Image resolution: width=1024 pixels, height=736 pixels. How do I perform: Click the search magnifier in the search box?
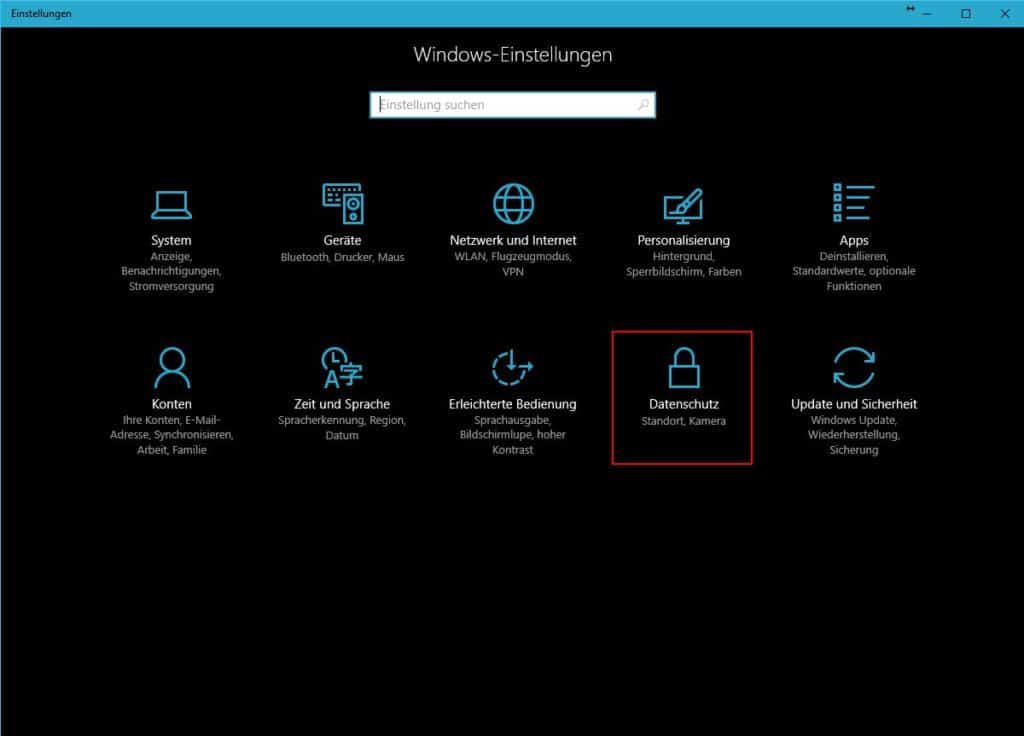pyautogui.click(x=644, y=104)
